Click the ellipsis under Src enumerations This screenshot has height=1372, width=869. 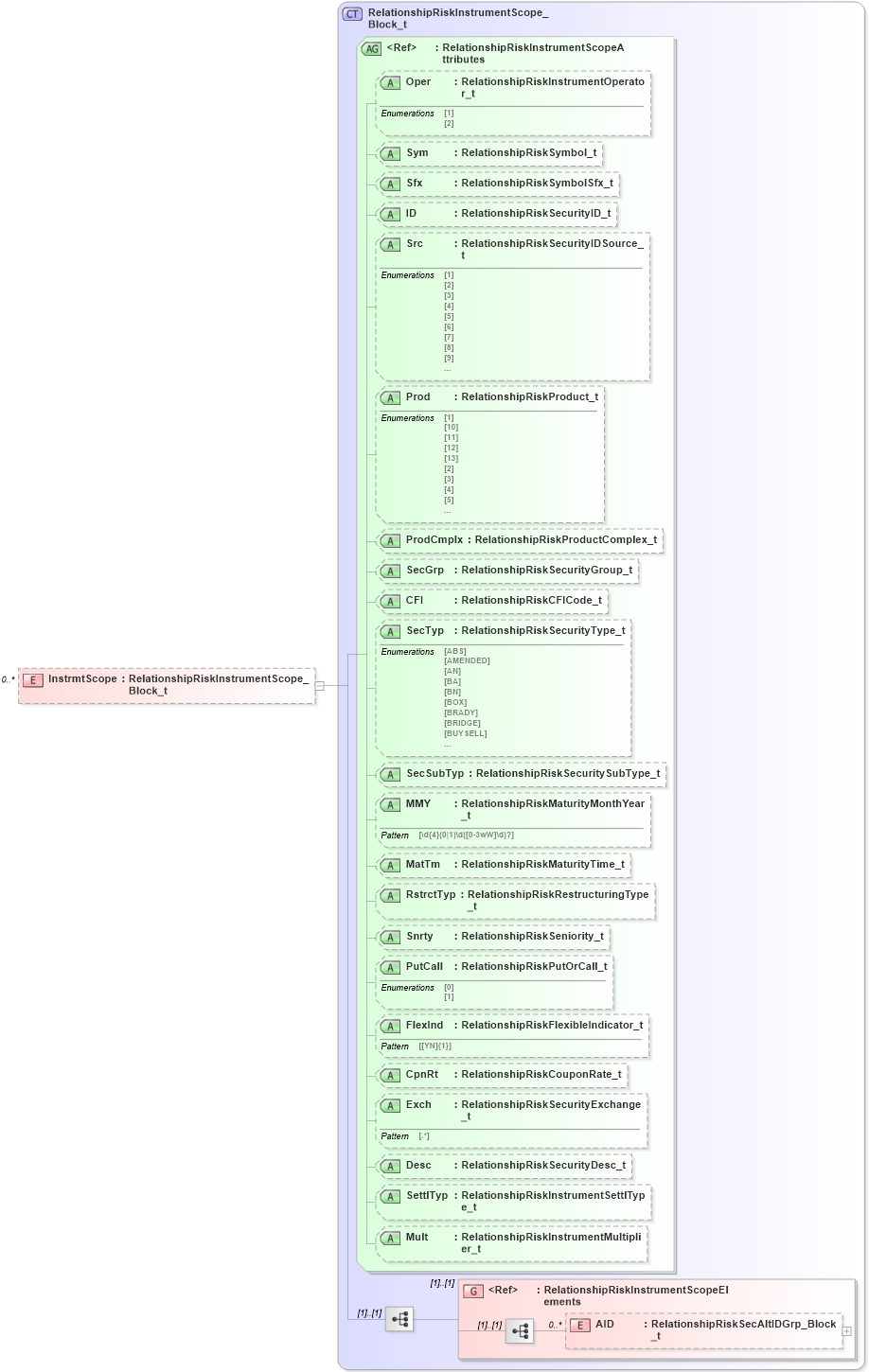pyautogui.click(x=448, y=368)
